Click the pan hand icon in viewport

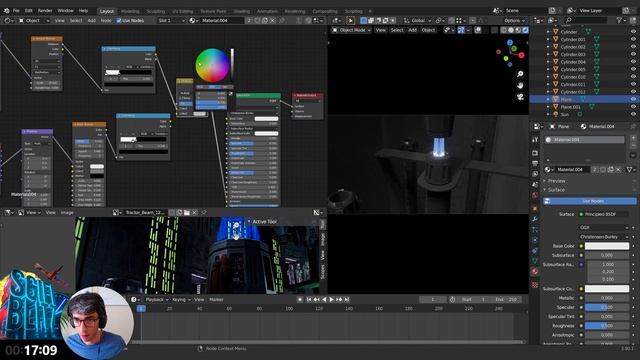coord(520,85)
